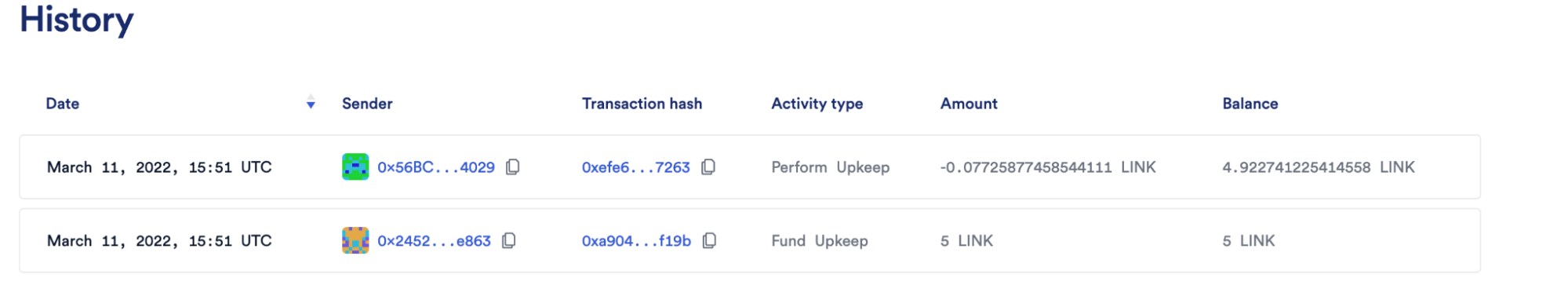1568x289 pixels.
Task: Sort by Date column header
Action: tap(63, 104)
